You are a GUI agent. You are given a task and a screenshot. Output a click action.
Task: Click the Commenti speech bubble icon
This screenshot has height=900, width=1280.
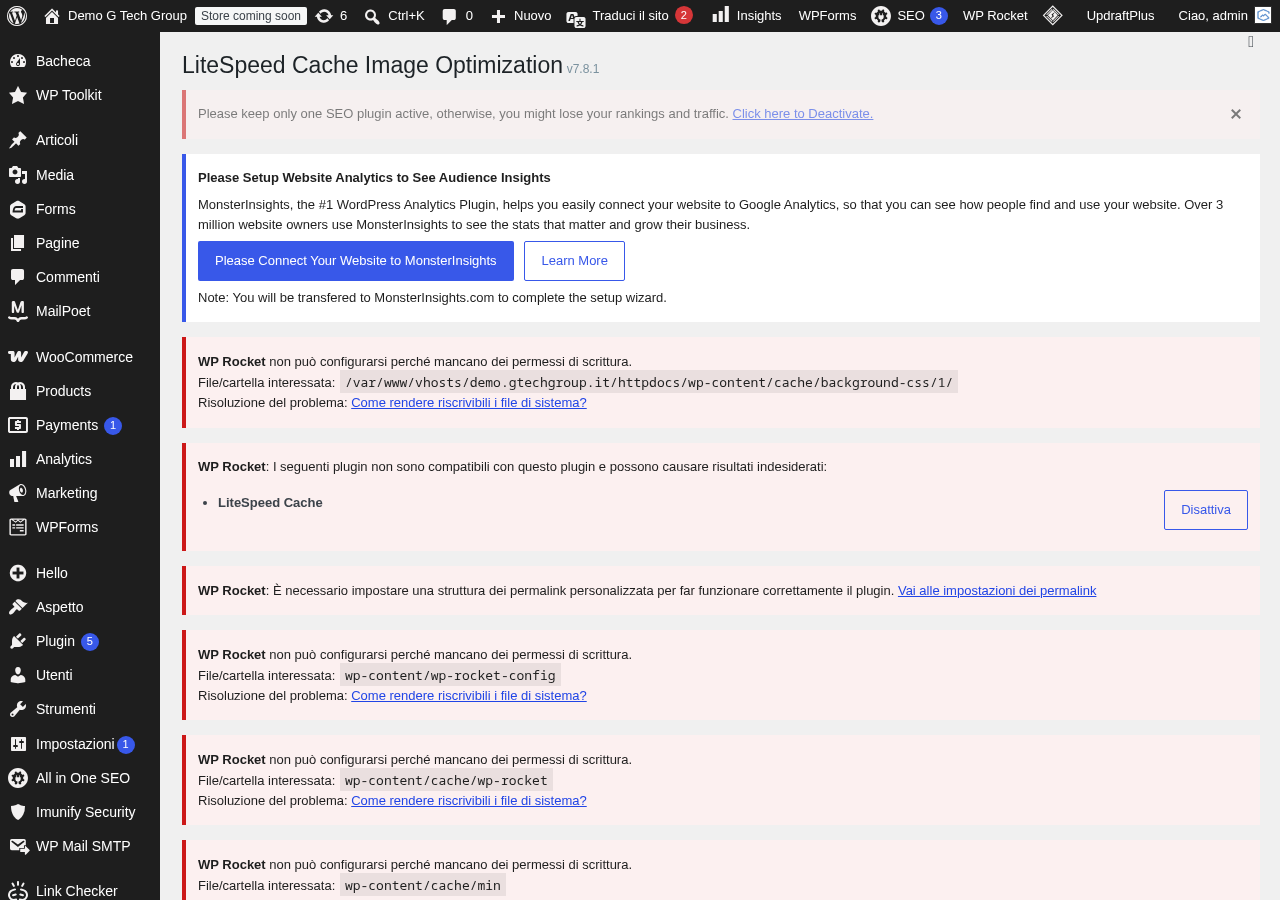18,277
